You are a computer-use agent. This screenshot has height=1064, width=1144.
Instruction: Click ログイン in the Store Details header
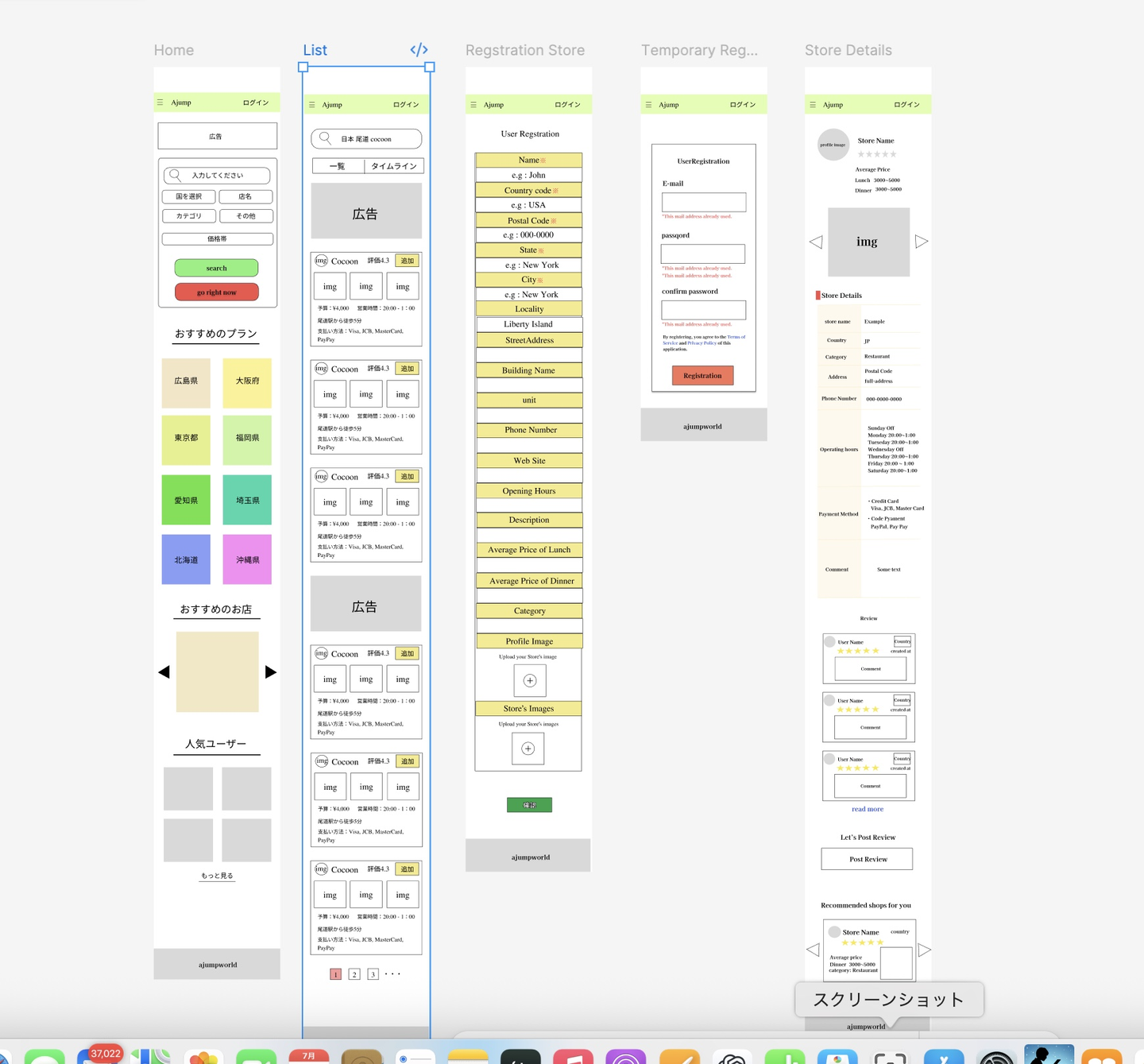point(906,105)
